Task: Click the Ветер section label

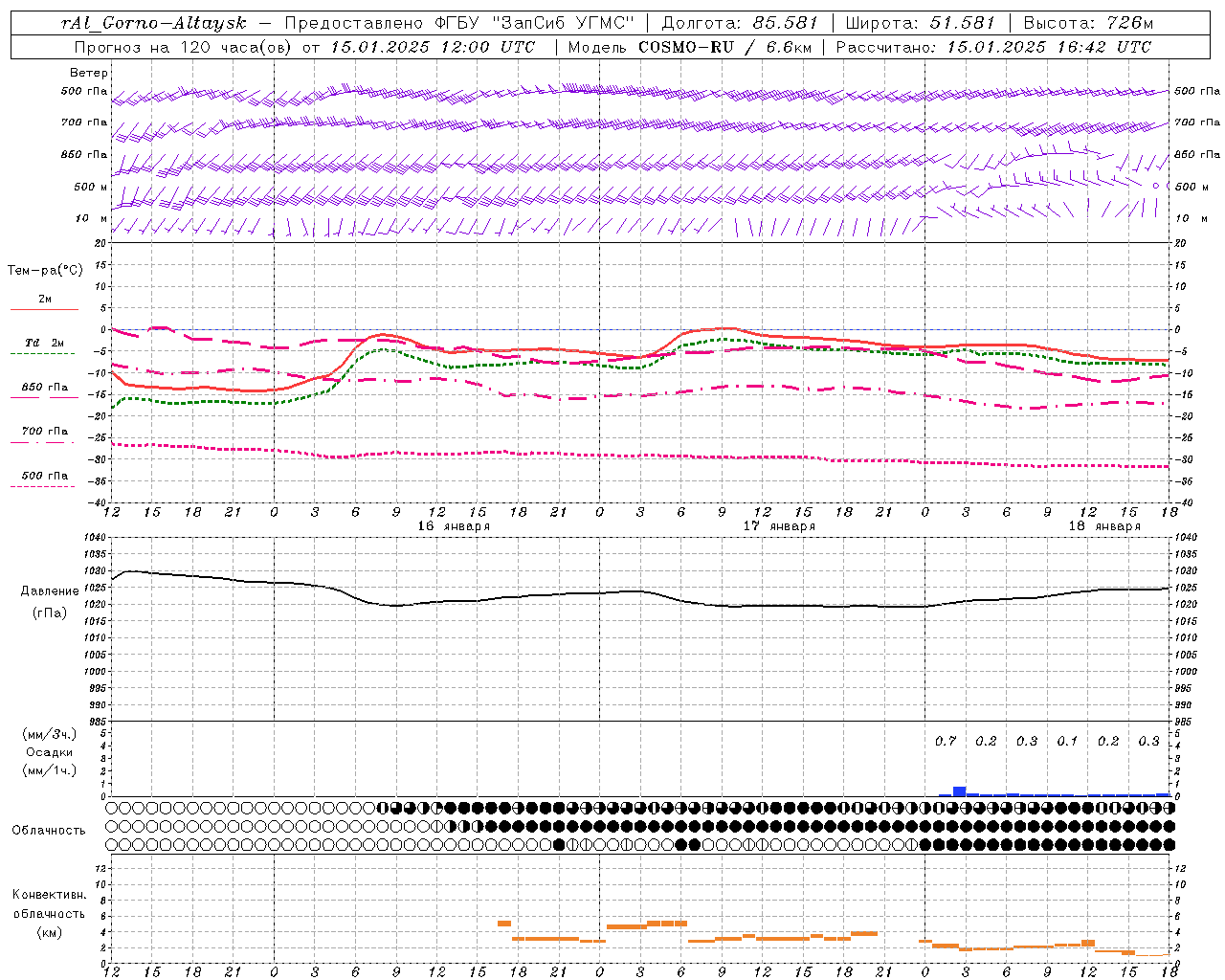Action: coord(89,73)
